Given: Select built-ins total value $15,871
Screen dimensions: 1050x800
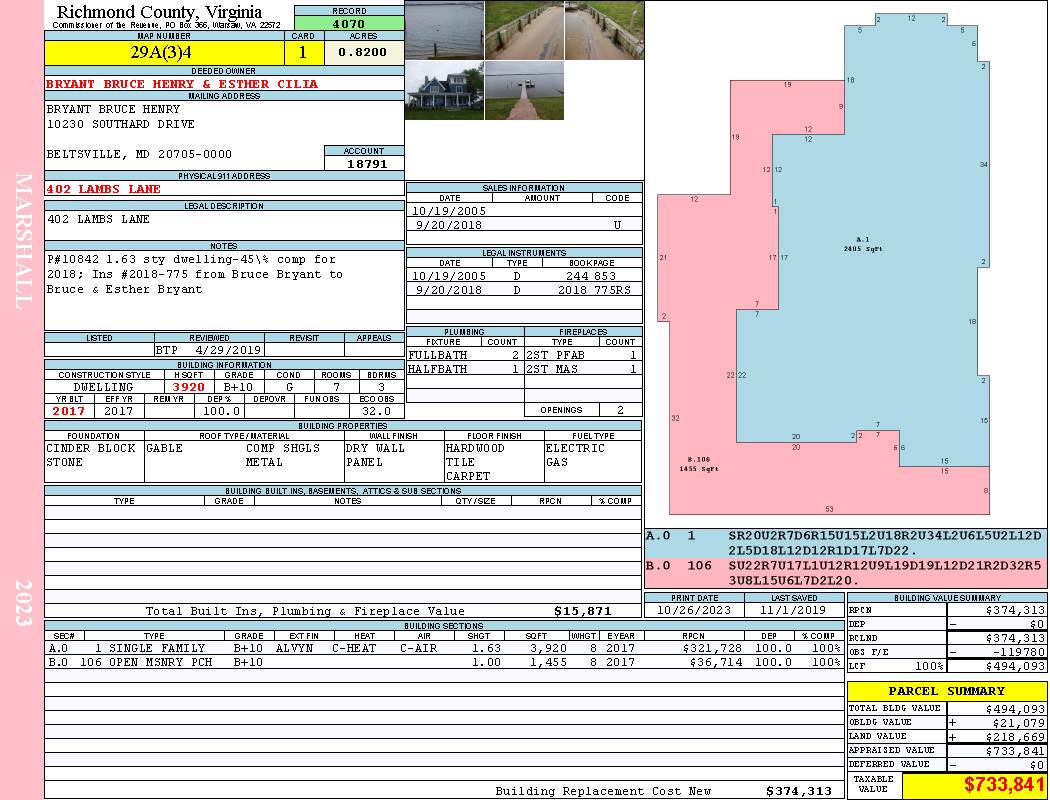Looking at the screenshot, I should tap(583, 611).
